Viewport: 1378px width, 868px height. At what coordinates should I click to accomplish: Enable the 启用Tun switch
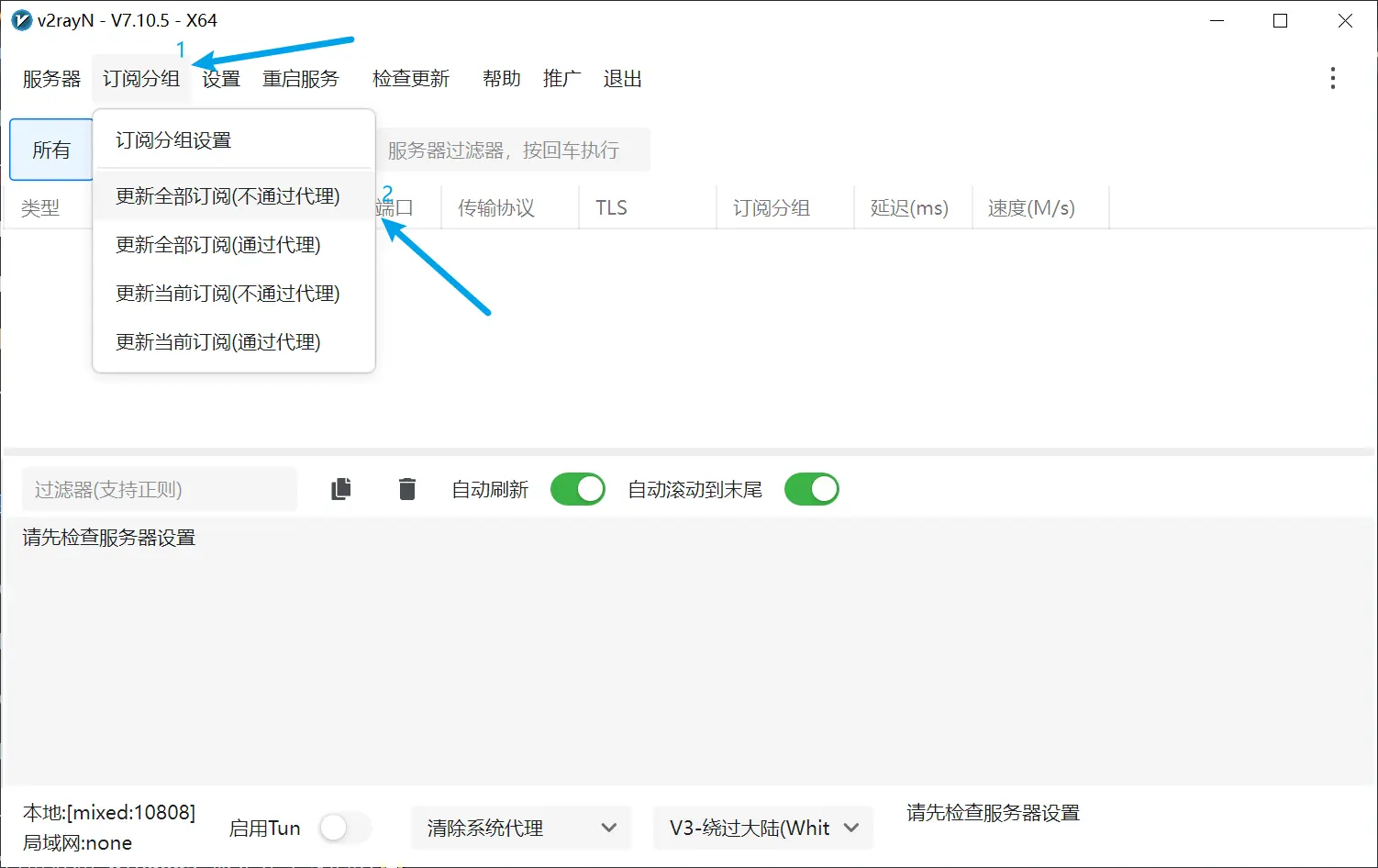(346, 828)
